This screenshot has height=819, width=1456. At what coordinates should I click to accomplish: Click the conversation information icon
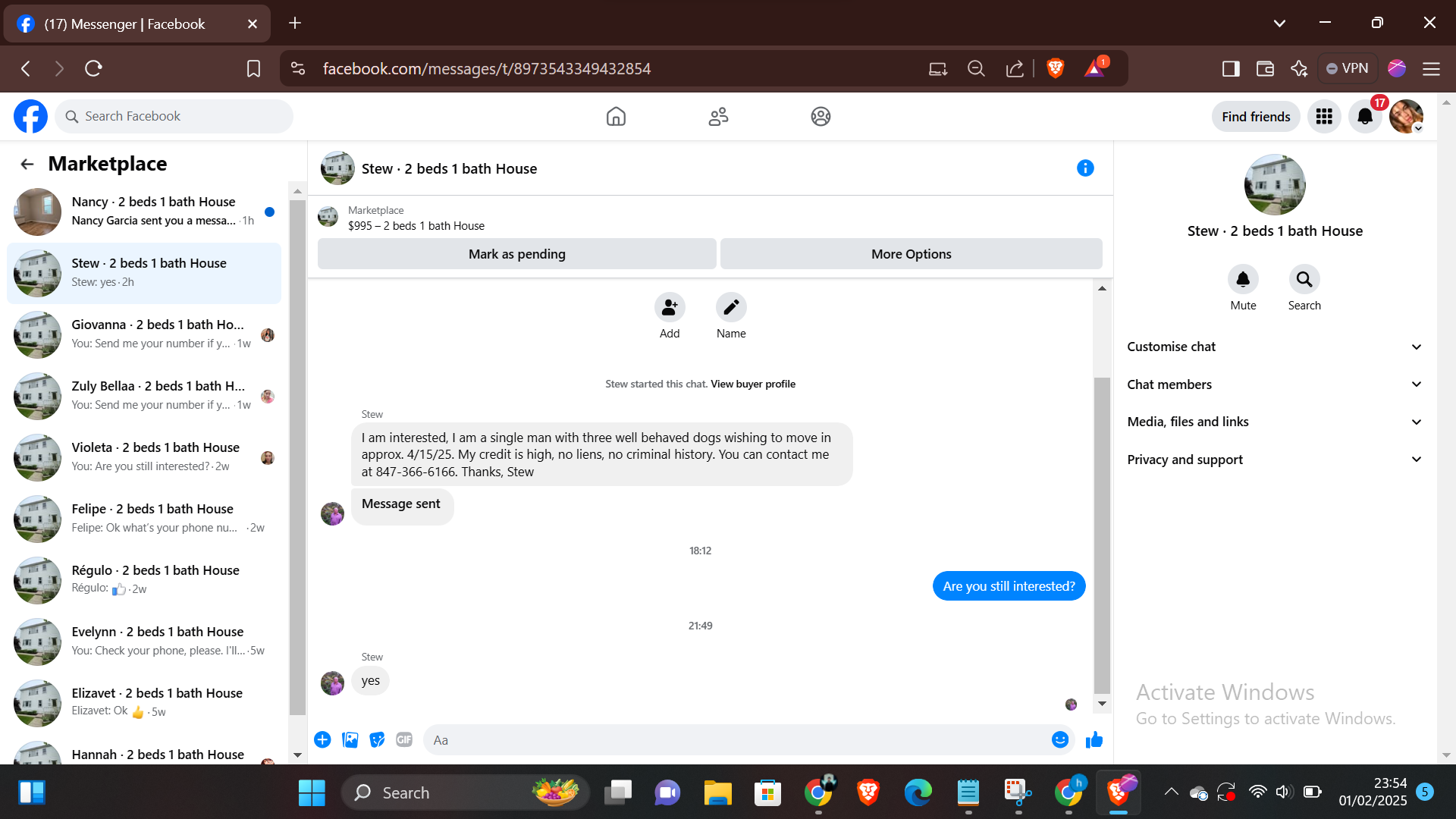pyautogui.click(x=1085, y=168)
